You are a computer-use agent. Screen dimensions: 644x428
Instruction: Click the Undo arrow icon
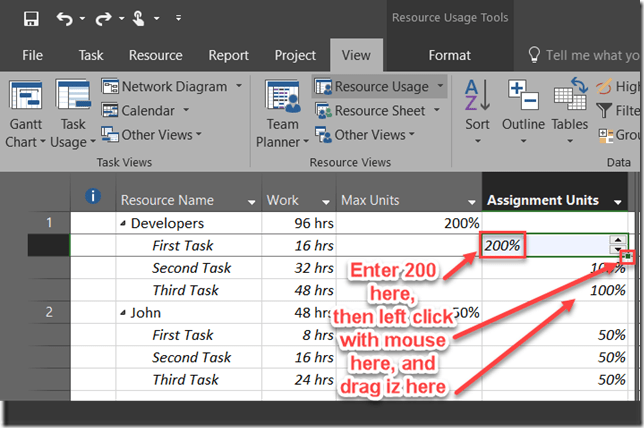[x=65, y=18]
